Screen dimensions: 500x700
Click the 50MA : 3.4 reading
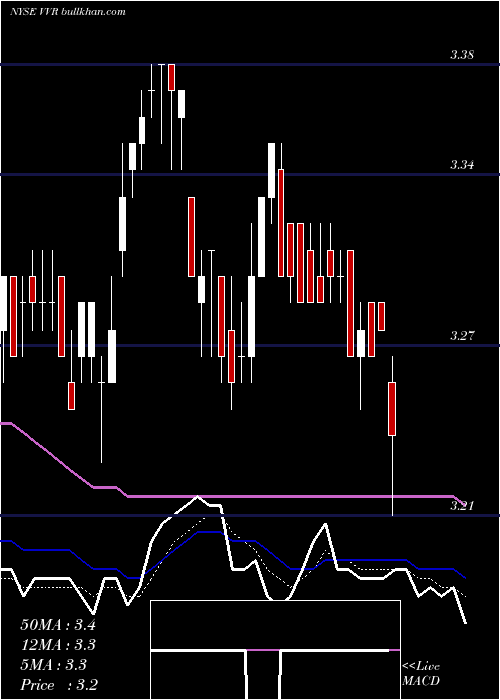(x=58, y=625)
